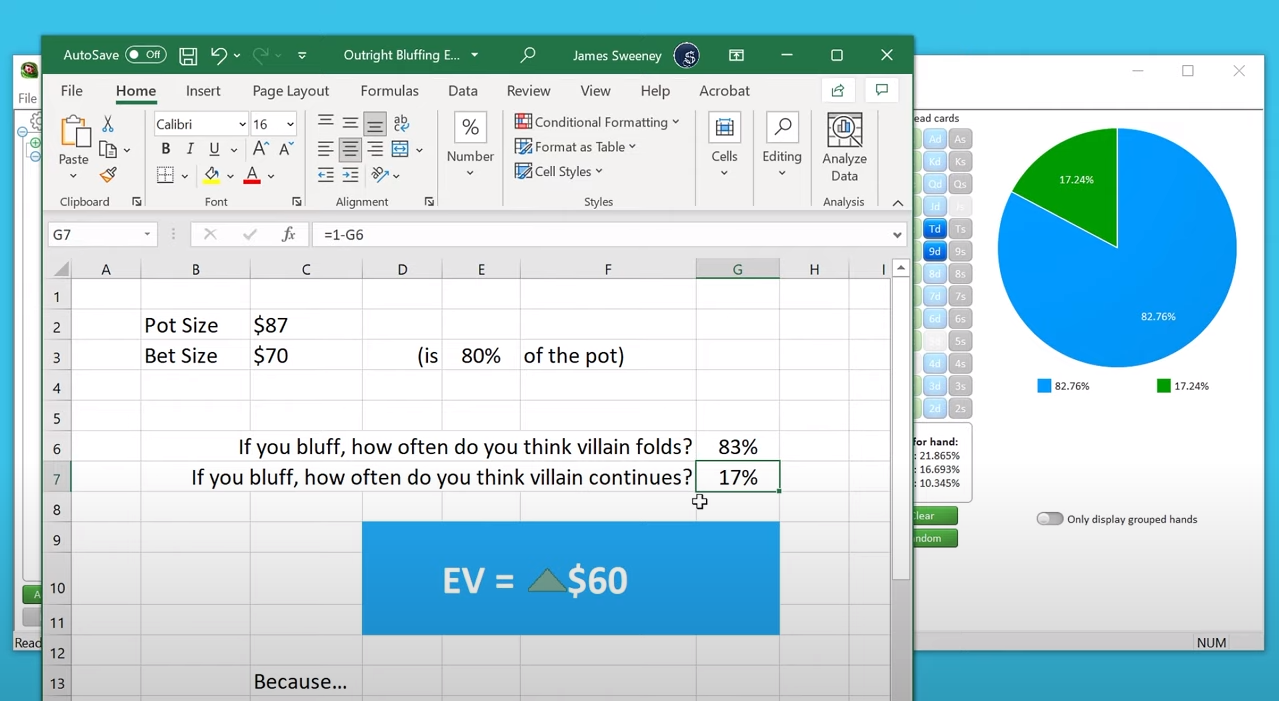
Task: Open the Name Box dropdown arrow
Action: point(147,234)
